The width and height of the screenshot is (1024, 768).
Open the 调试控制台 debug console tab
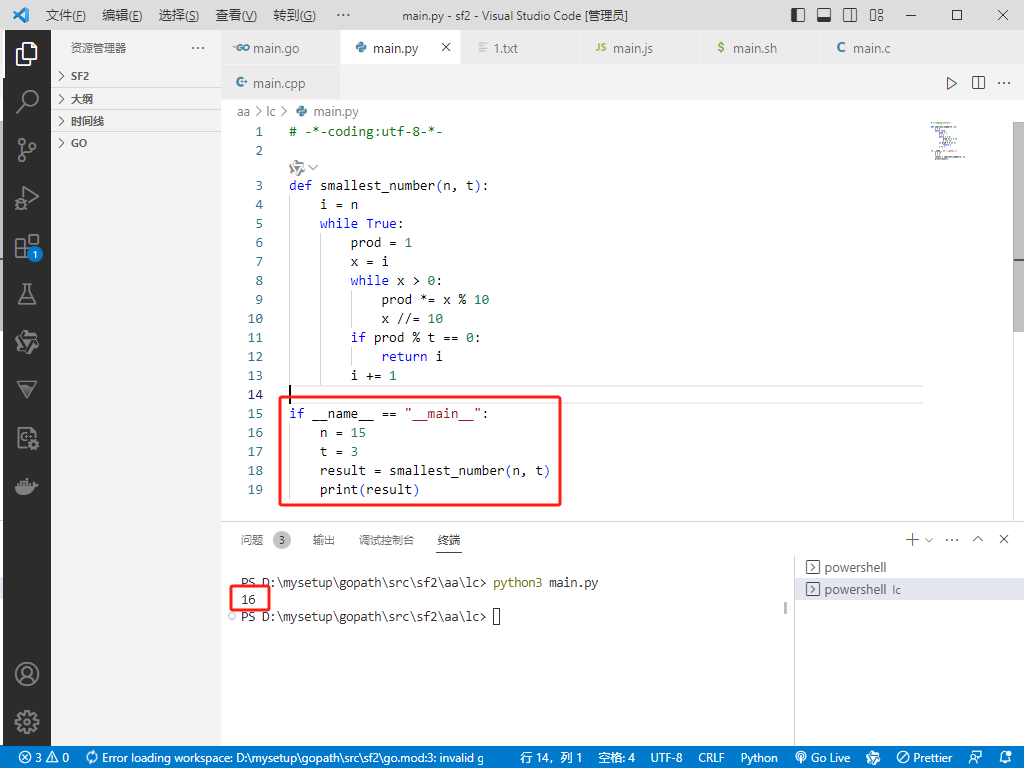[386, 540]
